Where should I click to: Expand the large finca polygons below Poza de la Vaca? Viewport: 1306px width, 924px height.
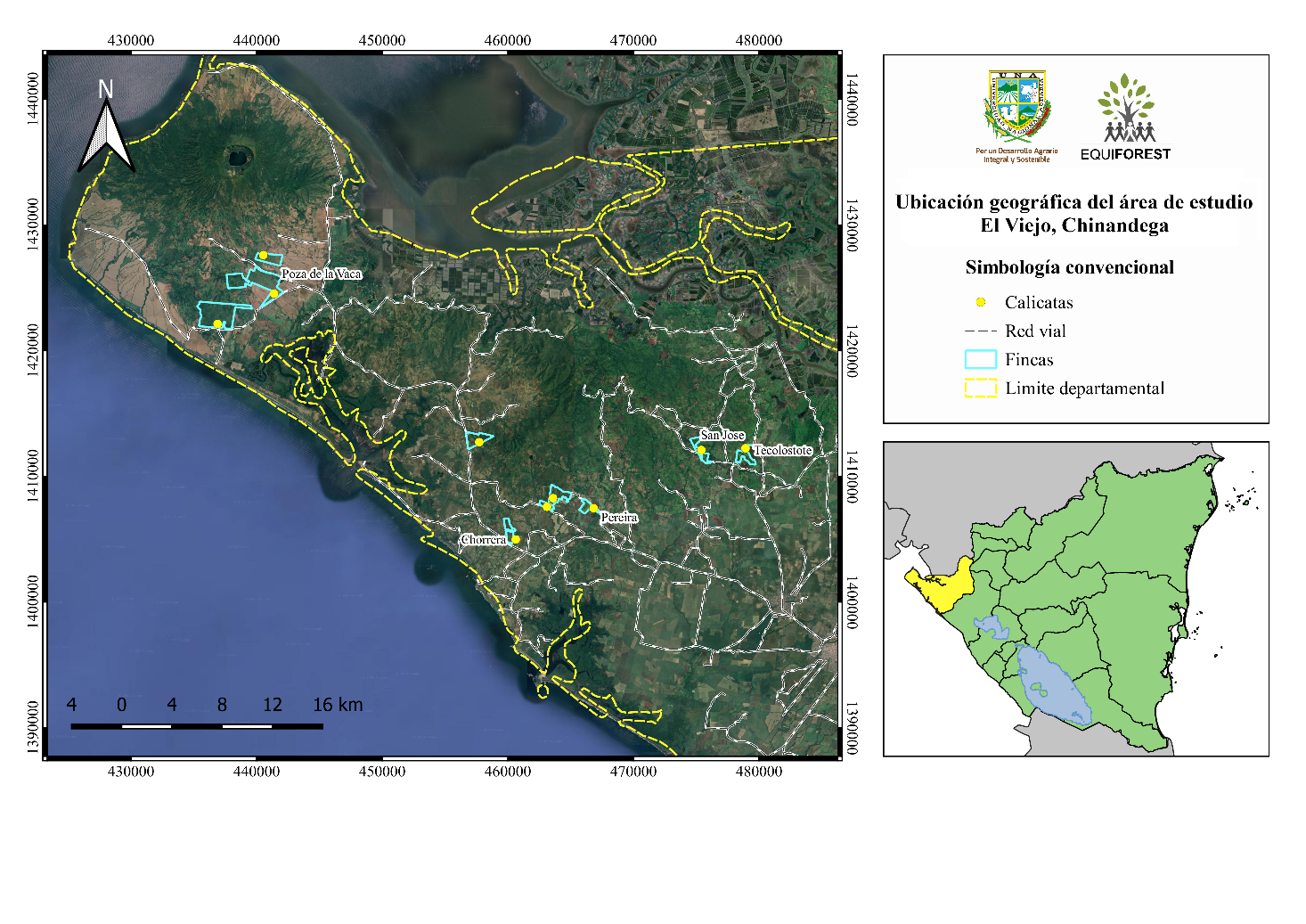(222, 308)
